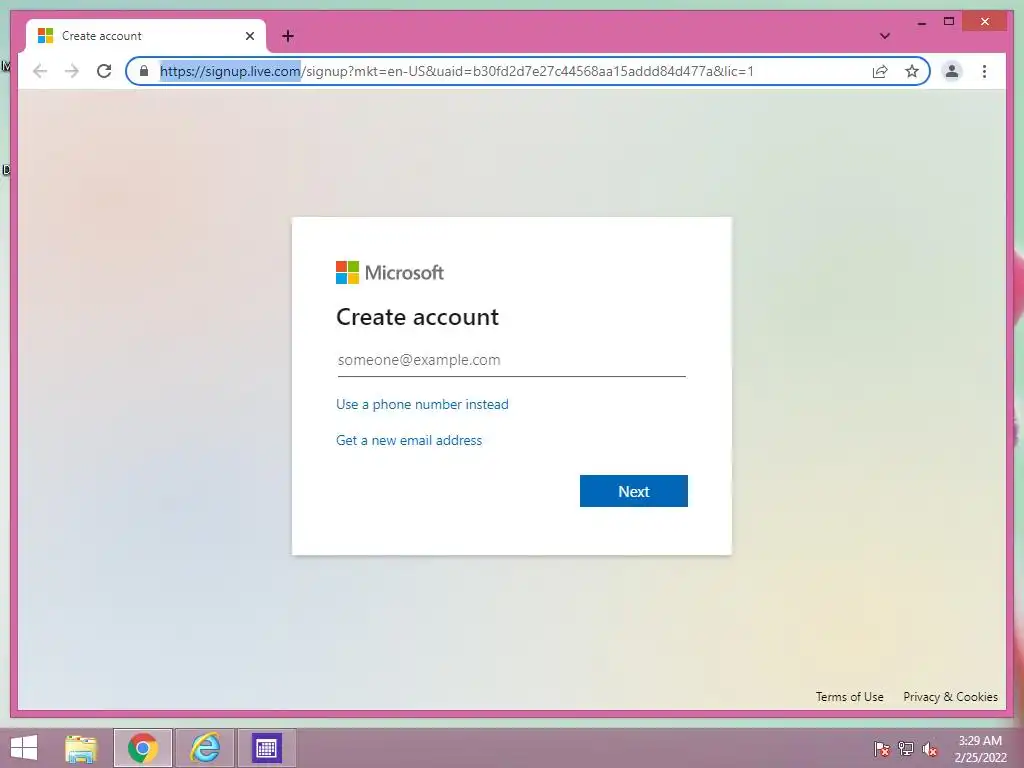Launch Internet Explorer from the taskbar
This screenshot has height=768, width=1024.
point(205,748)
